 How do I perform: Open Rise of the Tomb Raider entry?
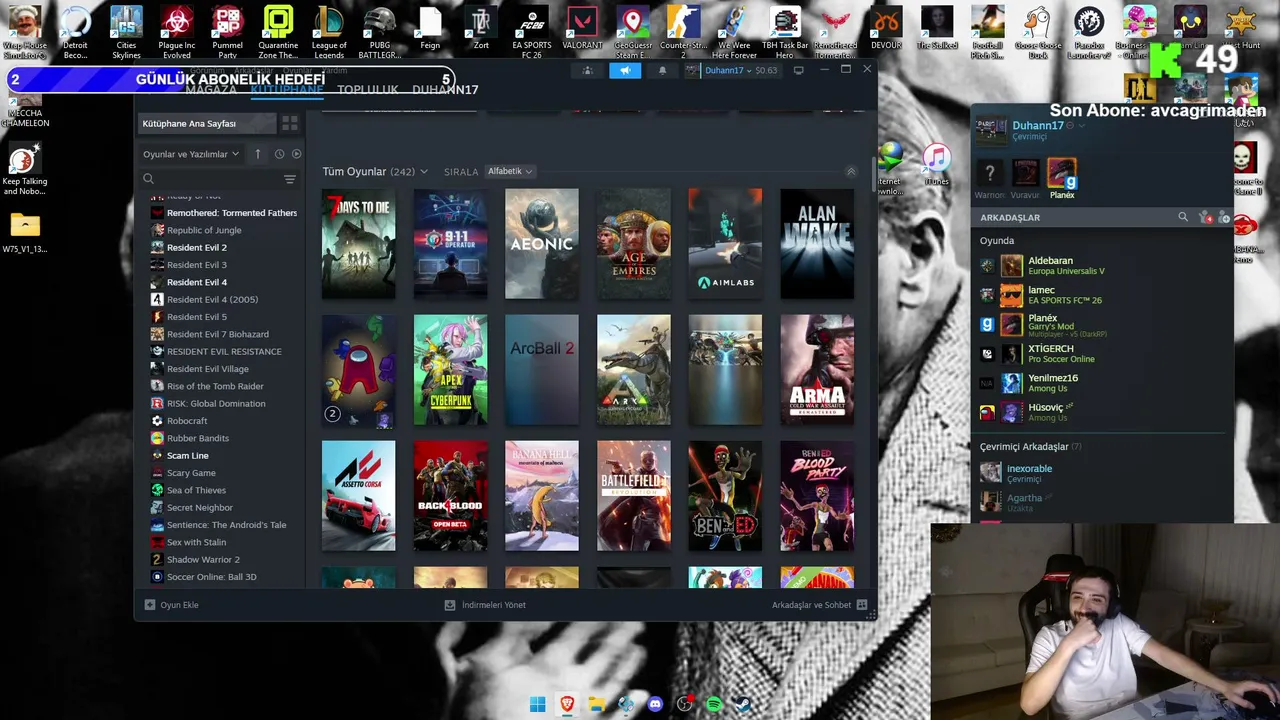tap(215, 386)
